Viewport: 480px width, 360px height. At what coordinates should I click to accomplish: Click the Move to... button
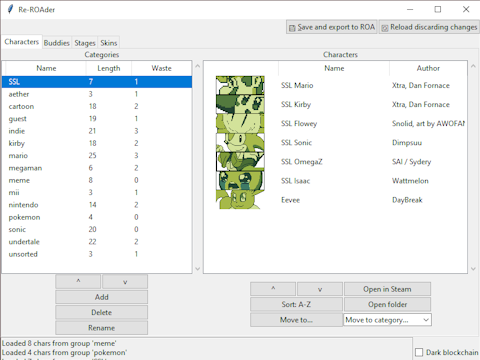296,320
